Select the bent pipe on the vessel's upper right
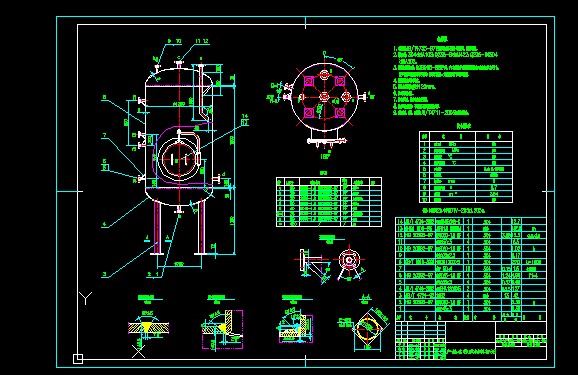The width and height of the screenshot is (578, 375). tap(202, 93)
